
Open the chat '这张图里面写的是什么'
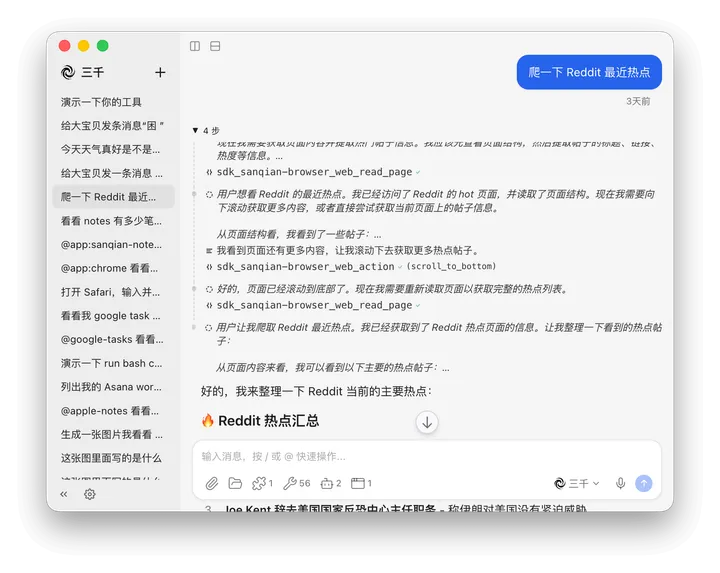tap(113, 458)
